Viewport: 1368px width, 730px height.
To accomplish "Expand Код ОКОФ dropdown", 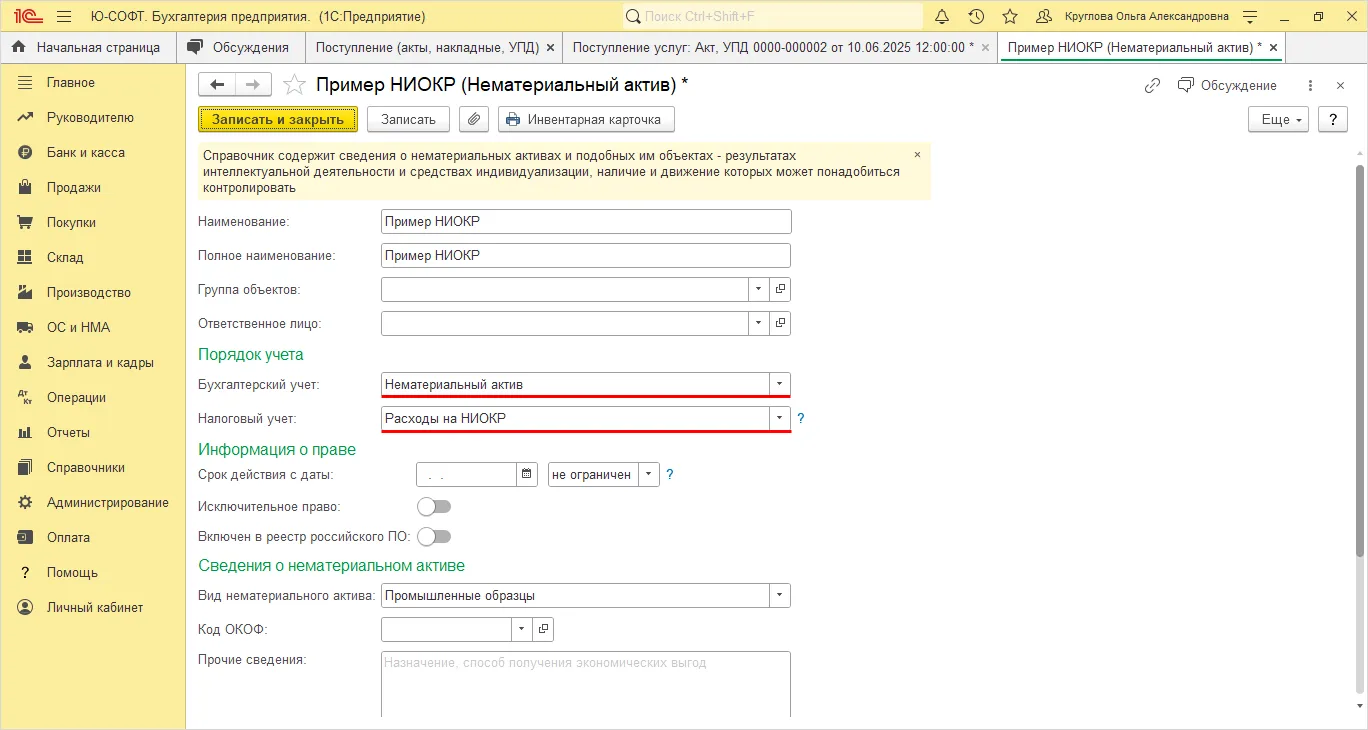I will (x=521, y=628).
